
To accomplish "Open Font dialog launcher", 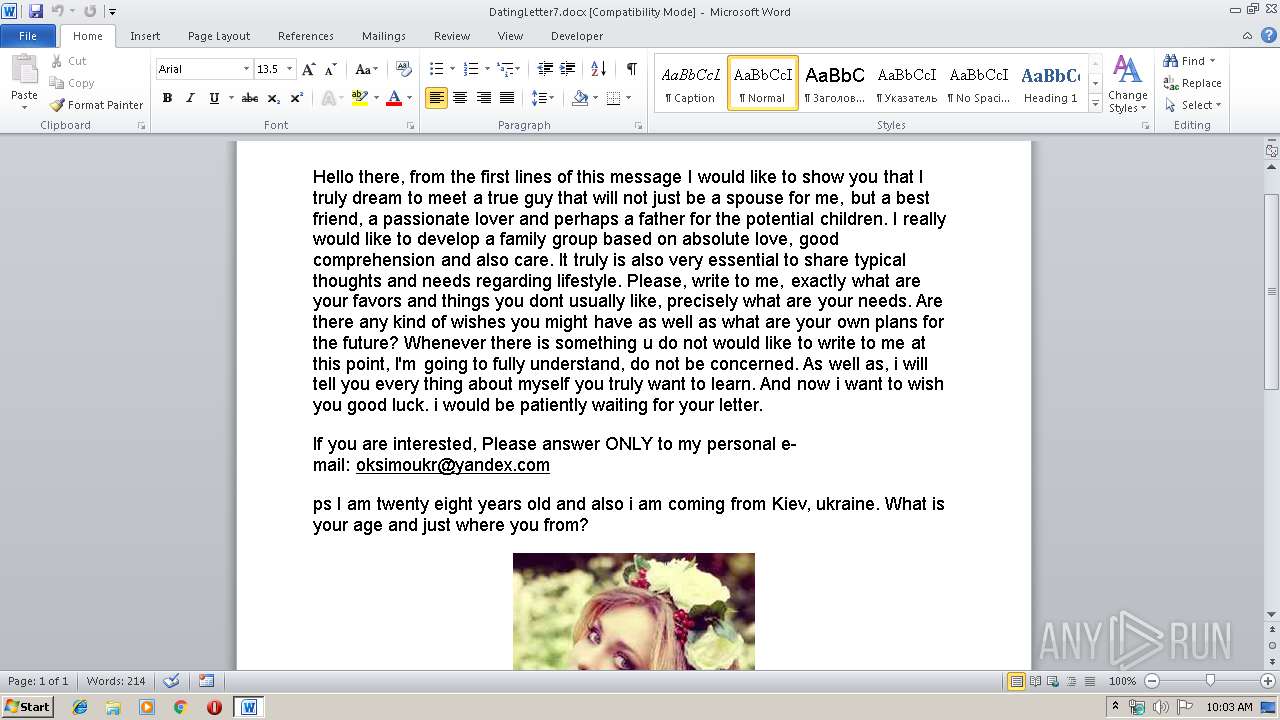I will (410, 126).
